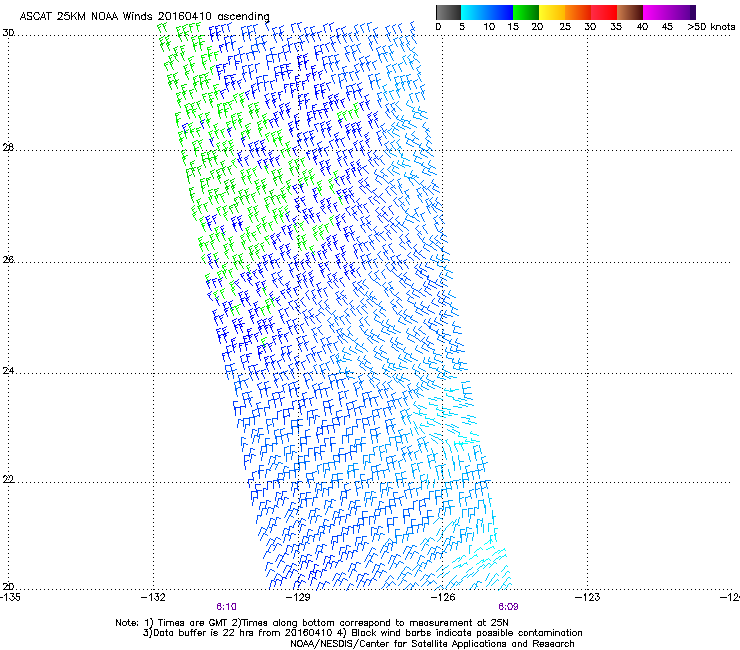Click longitude label '-132'
Screen dimensions: 740x650
coord(153,597)
